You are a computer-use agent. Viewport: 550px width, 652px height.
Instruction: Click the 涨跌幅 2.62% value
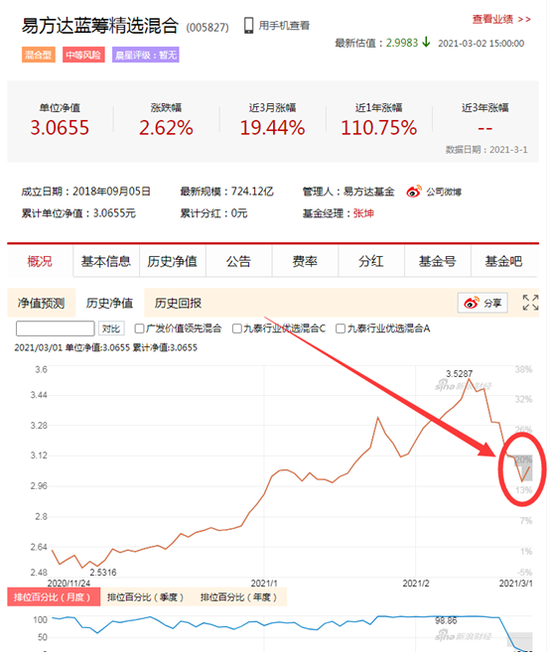coord(166,127)
